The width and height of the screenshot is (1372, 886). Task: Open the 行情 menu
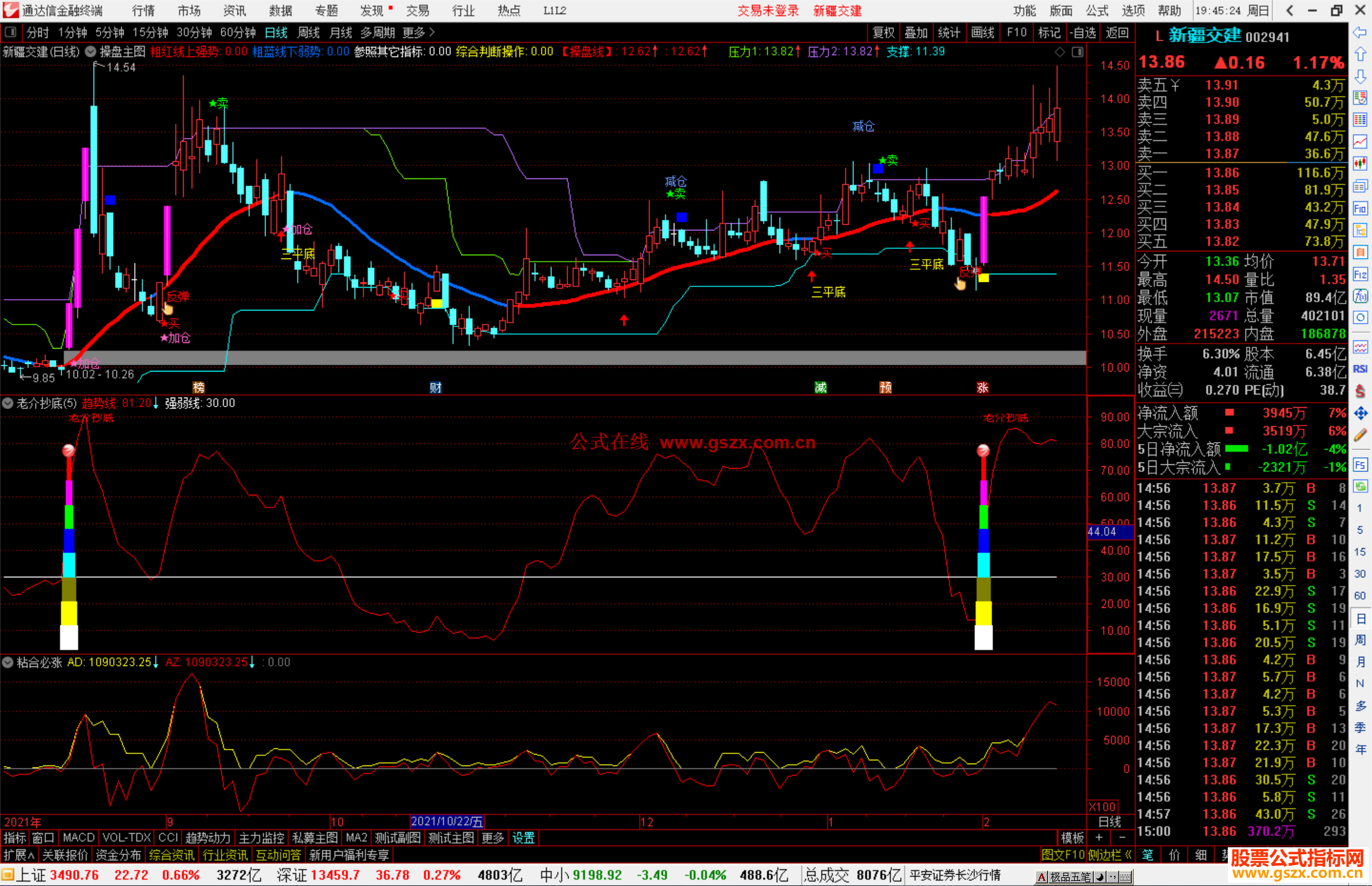point(144,10)
